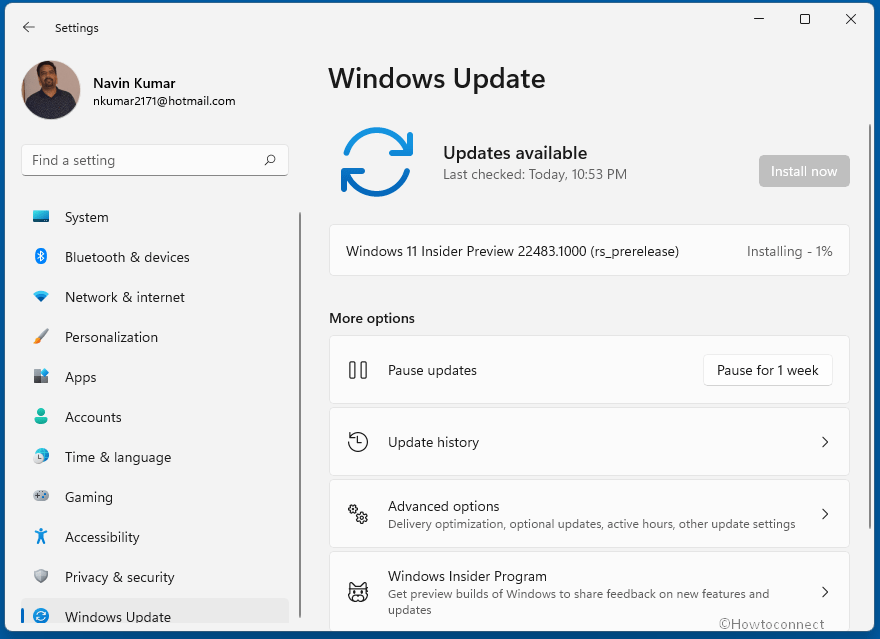Click inside Find a setting box
Screen dimensions: 880x639
[x=155, y=160]
